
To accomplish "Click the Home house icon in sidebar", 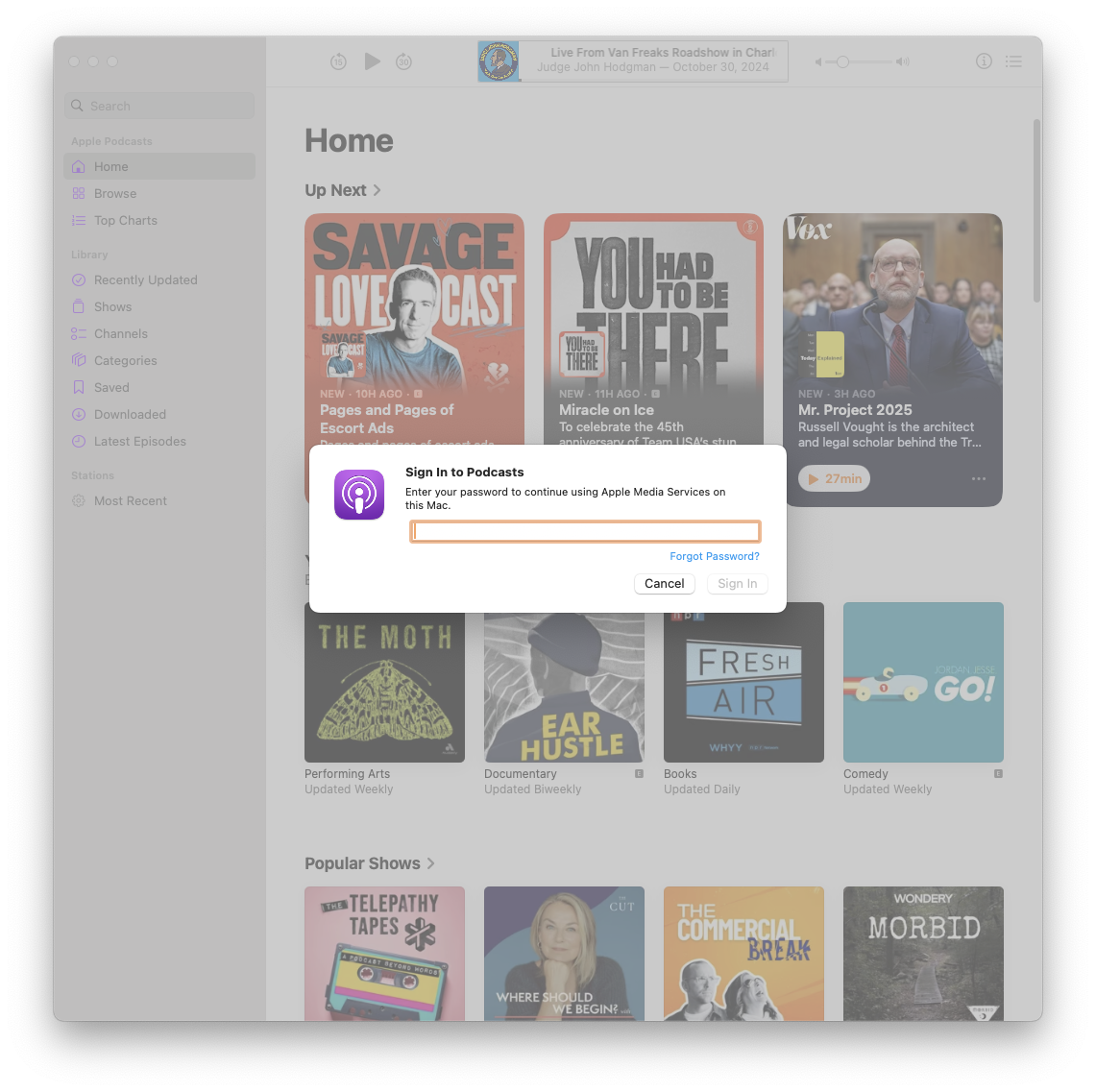I will click(x=79, y=166).
